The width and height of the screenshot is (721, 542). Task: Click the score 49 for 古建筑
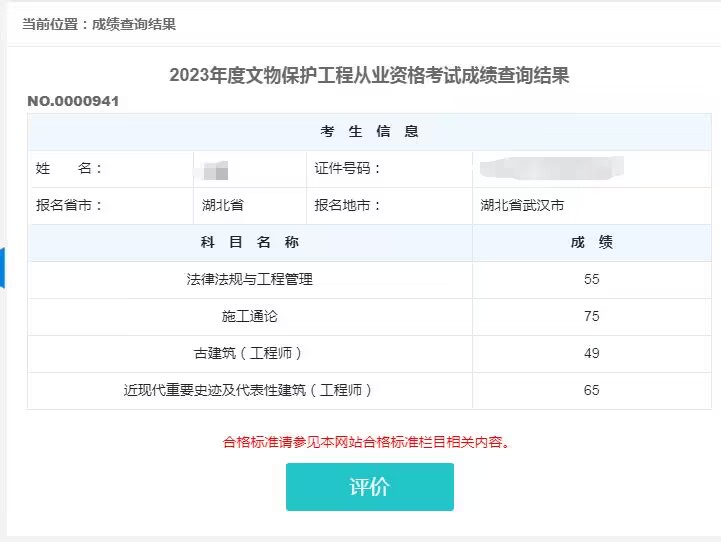591,353
